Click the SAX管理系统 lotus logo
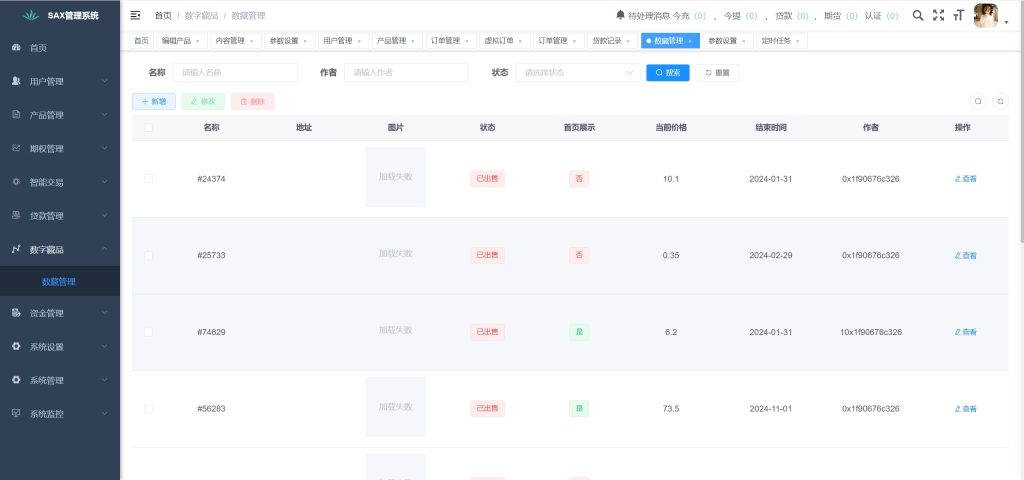Viewport: 1024px width, 480px height. coord(31,15)
